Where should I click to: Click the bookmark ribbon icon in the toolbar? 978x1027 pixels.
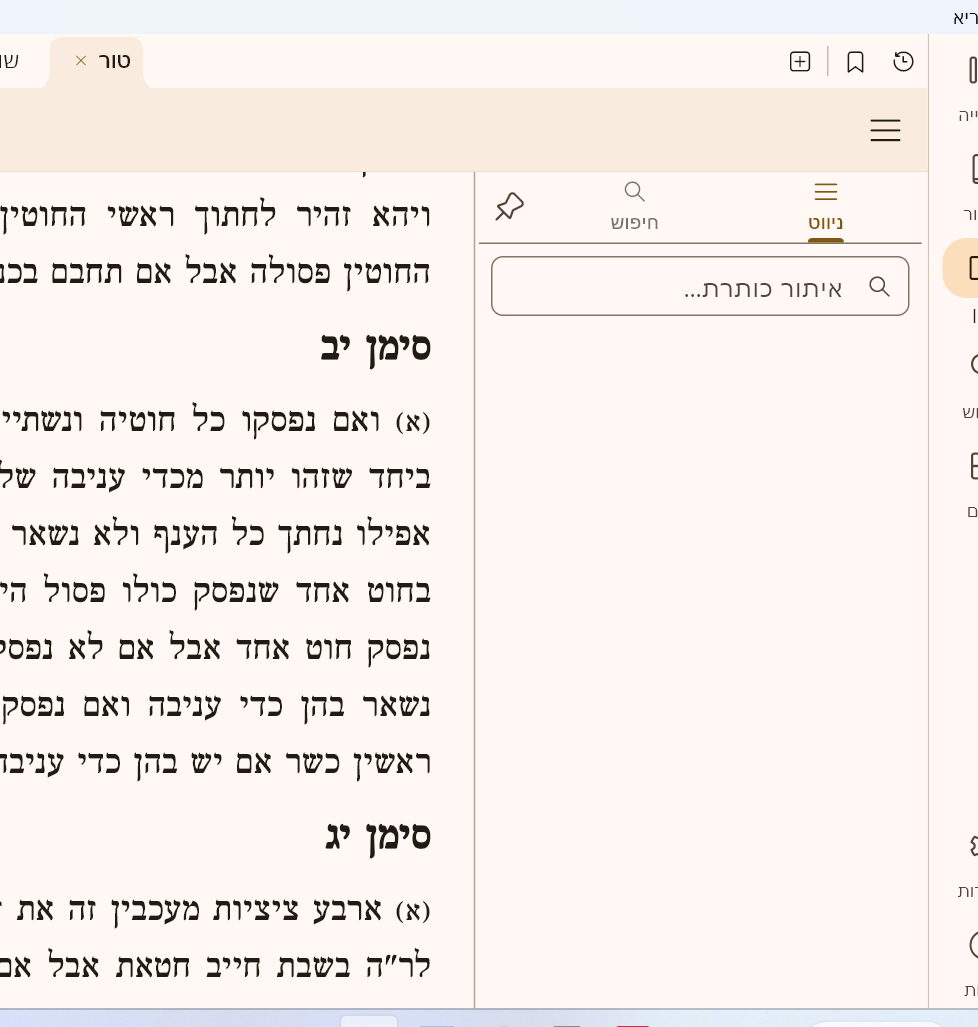(854, 61)
